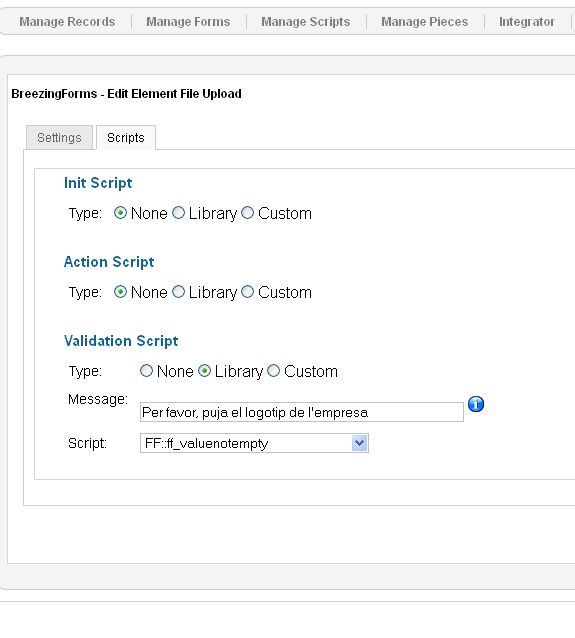Open the Script dropdown arrow
Viewport: 575px width, 638px height.
click(x=359, y=443)
